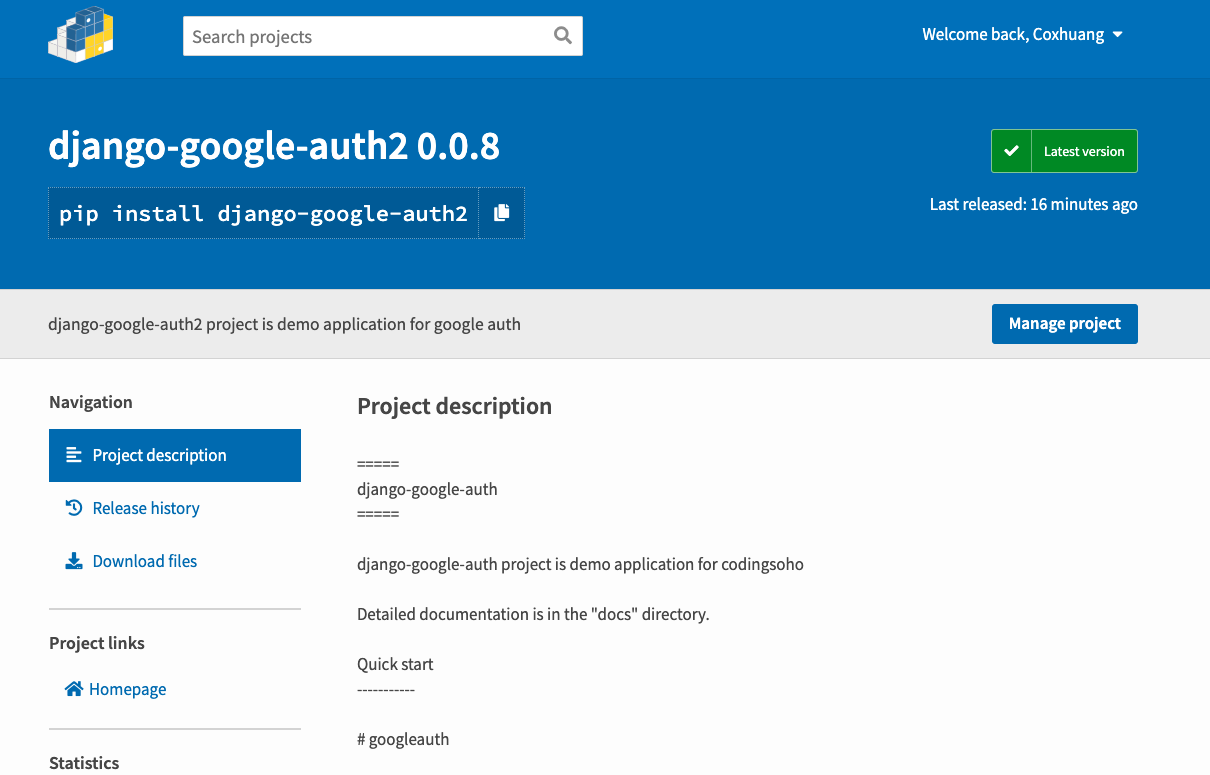
Task: Click the django-google-auth2 0.0.8 title
Action: [274, 147]
